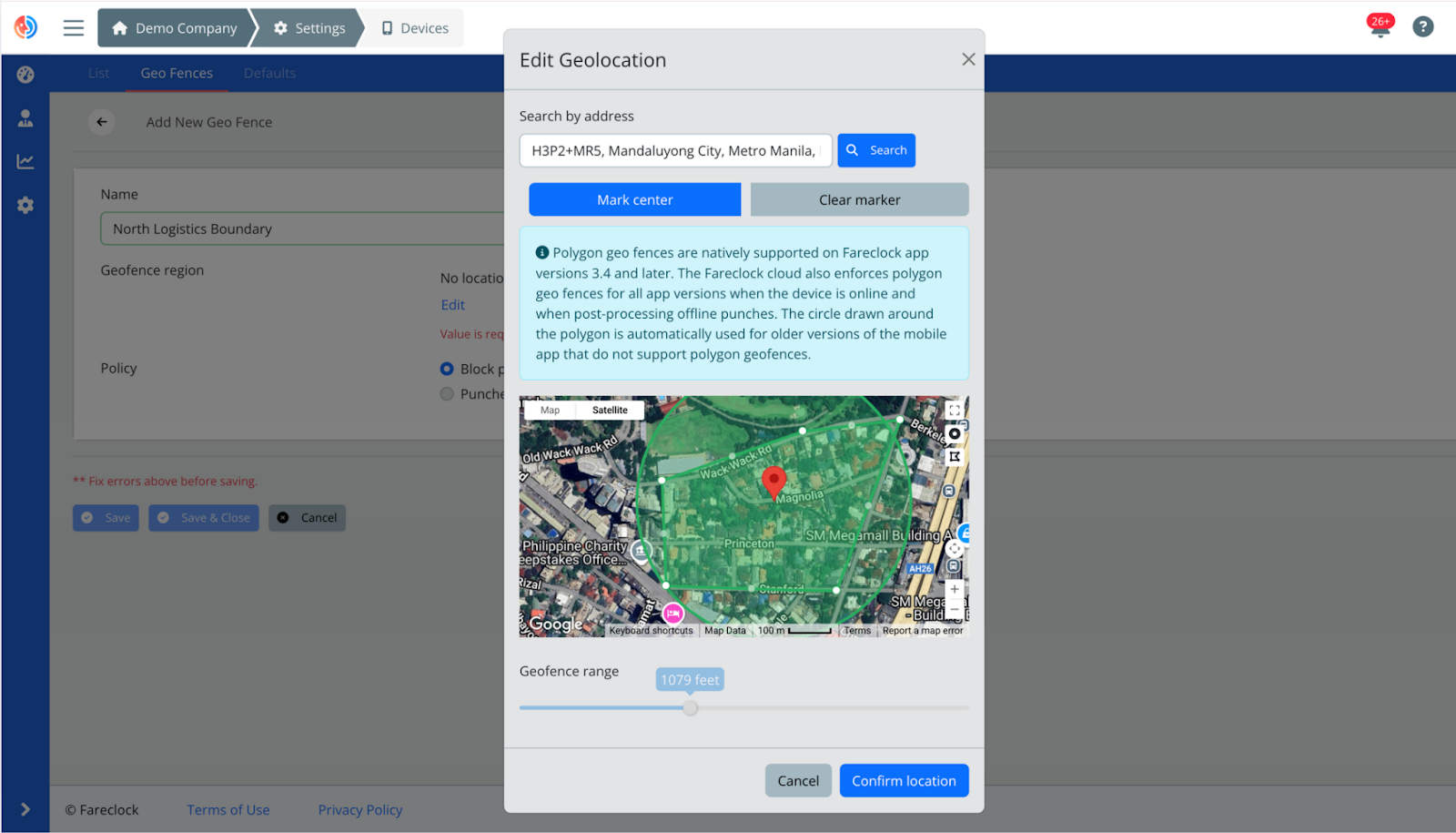
Task: Open the Terms of Use link
Action: pos(227,809)
